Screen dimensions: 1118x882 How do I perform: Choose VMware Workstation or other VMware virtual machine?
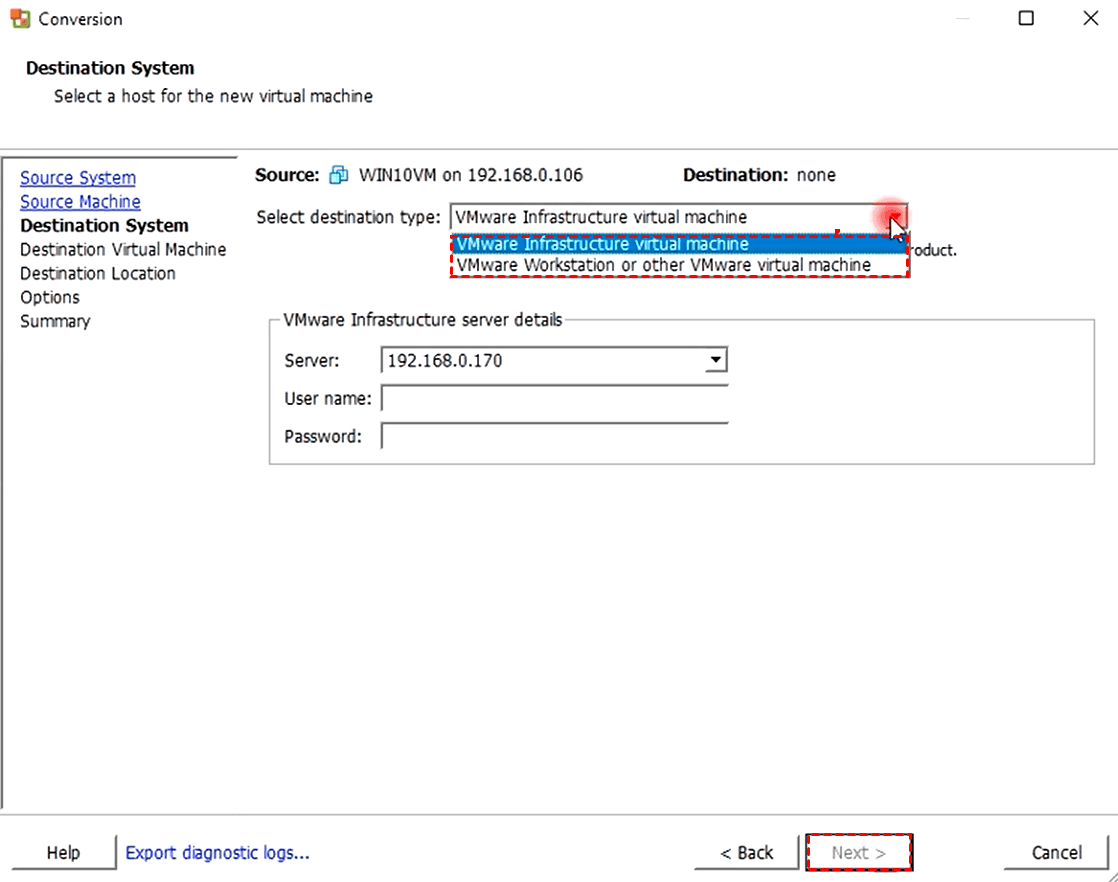(x=679, y=265)
